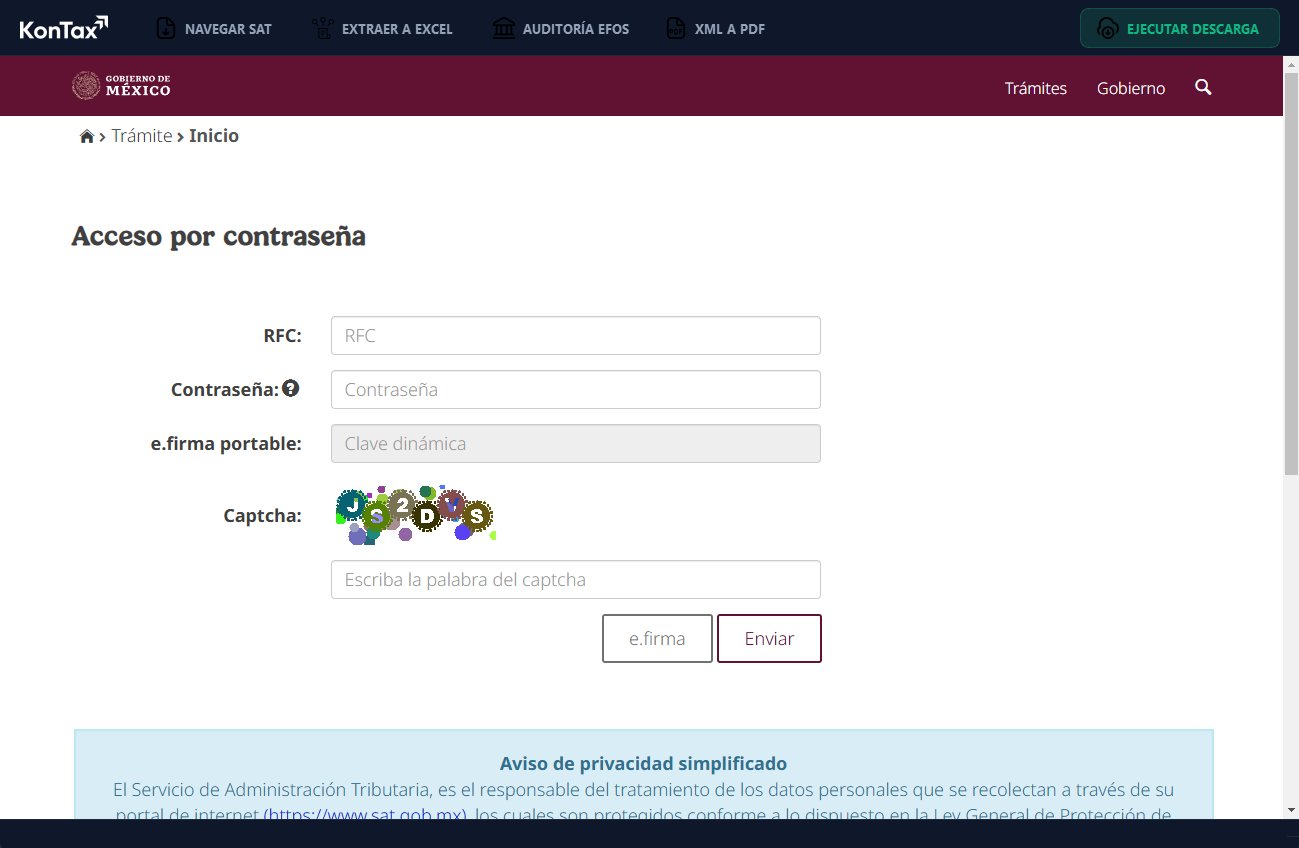Click the NAVEGAR SAT toolbar icon
Viewport: 1299px width, 848px height.
click(165, 28)
